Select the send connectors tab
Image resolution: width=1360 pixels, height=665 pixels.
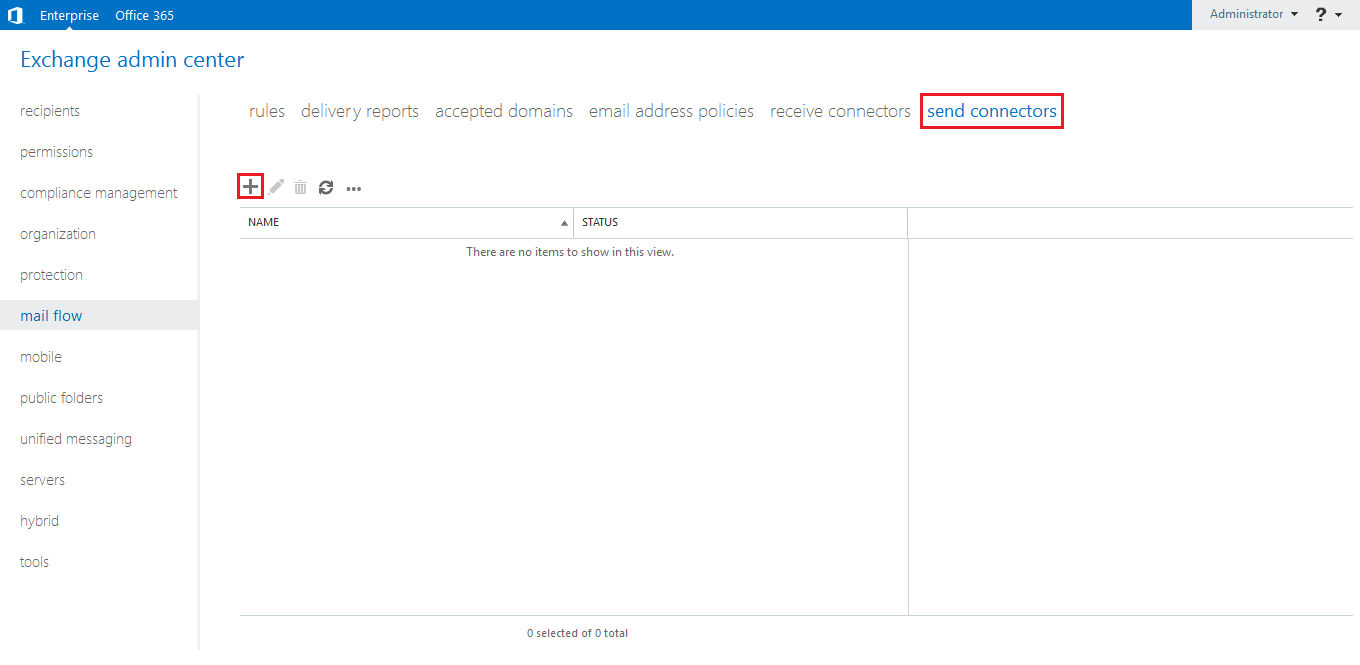point(992,111)
